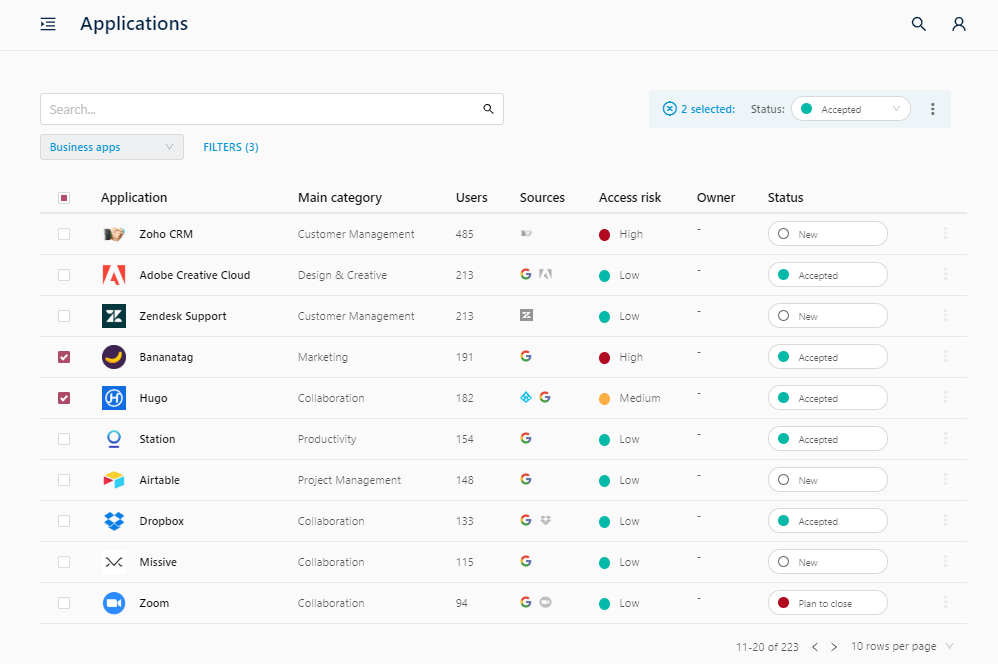998x664 pixels.
Task: Open the user profile icon
Action: coord(959,24)
